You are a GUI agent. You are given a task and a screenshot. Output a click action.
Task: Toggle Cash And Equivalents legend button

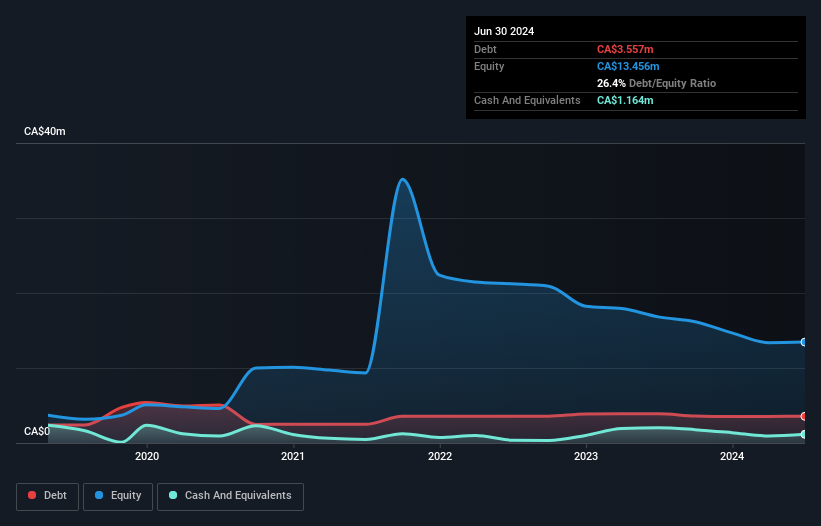pyautogui.click(x=230, y=496)
